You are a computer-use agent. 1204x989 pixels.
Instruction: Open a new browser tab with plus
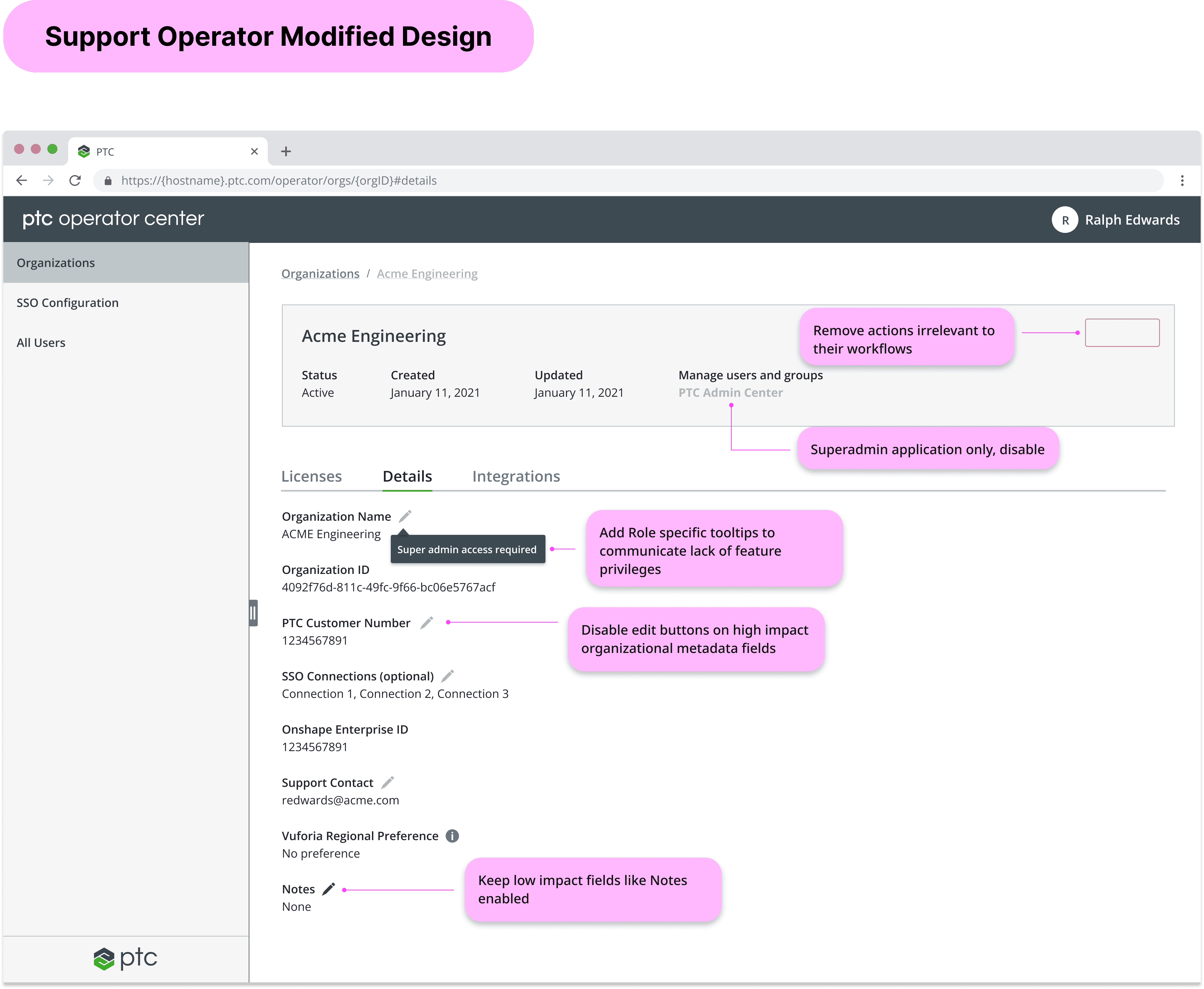[x=286, y=152]
